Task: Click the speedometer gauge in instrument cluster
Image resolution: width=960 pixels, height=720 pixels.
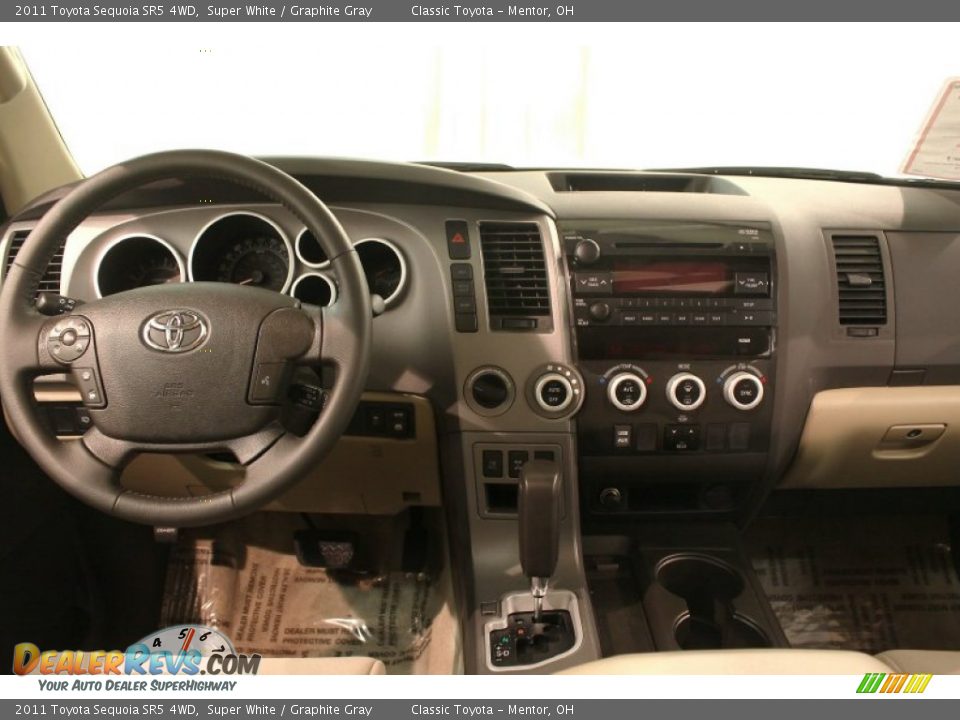Action: coord(243,253)
